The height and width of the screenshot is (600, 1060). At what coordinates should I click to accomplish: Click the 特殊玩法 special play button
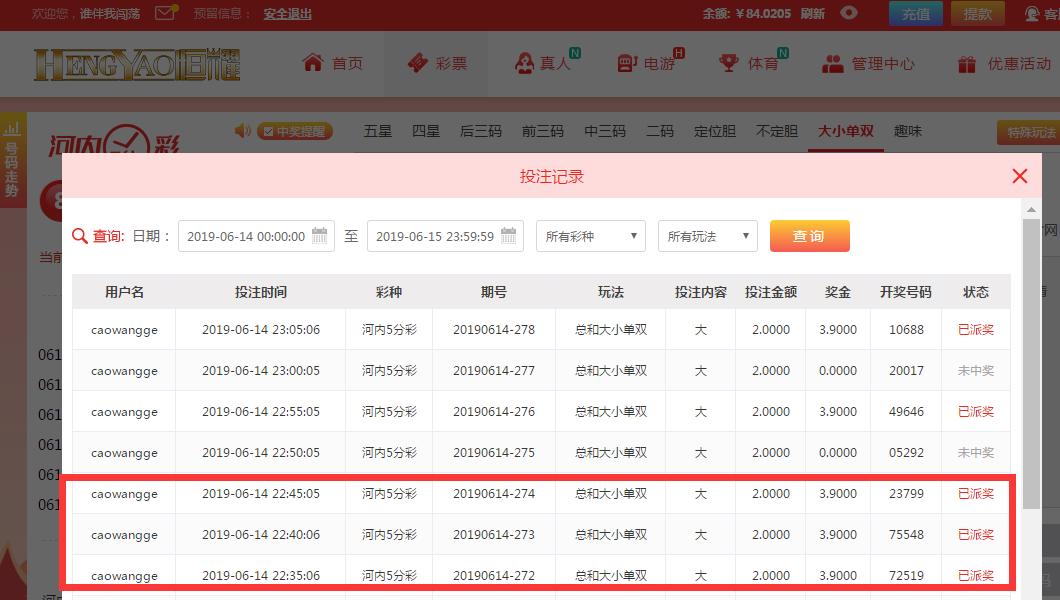1029,132
